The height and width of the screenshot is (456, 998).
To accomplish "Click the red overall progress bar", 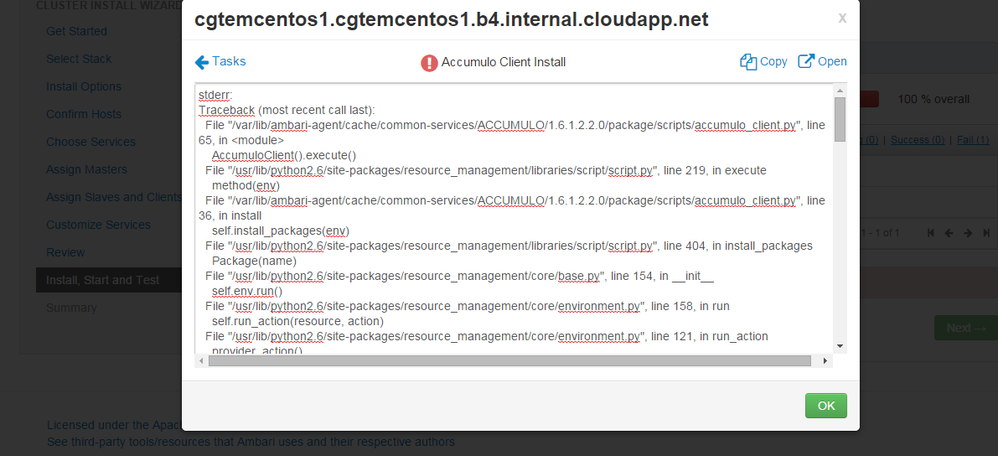I will [x=869, y=99].
